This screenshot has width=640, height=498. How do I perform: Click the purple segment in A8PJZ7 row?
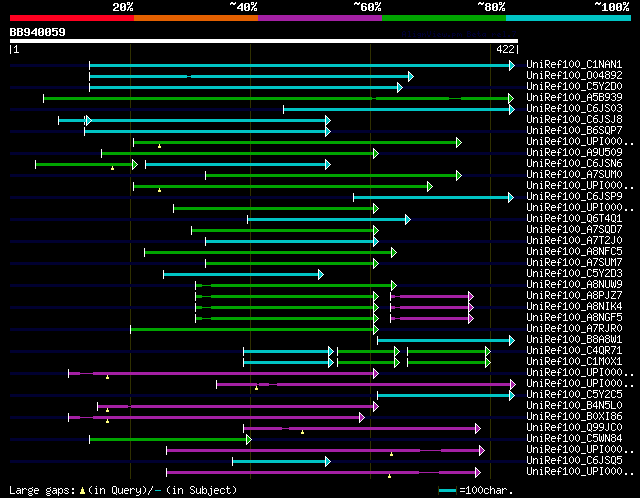click(430, 296)
